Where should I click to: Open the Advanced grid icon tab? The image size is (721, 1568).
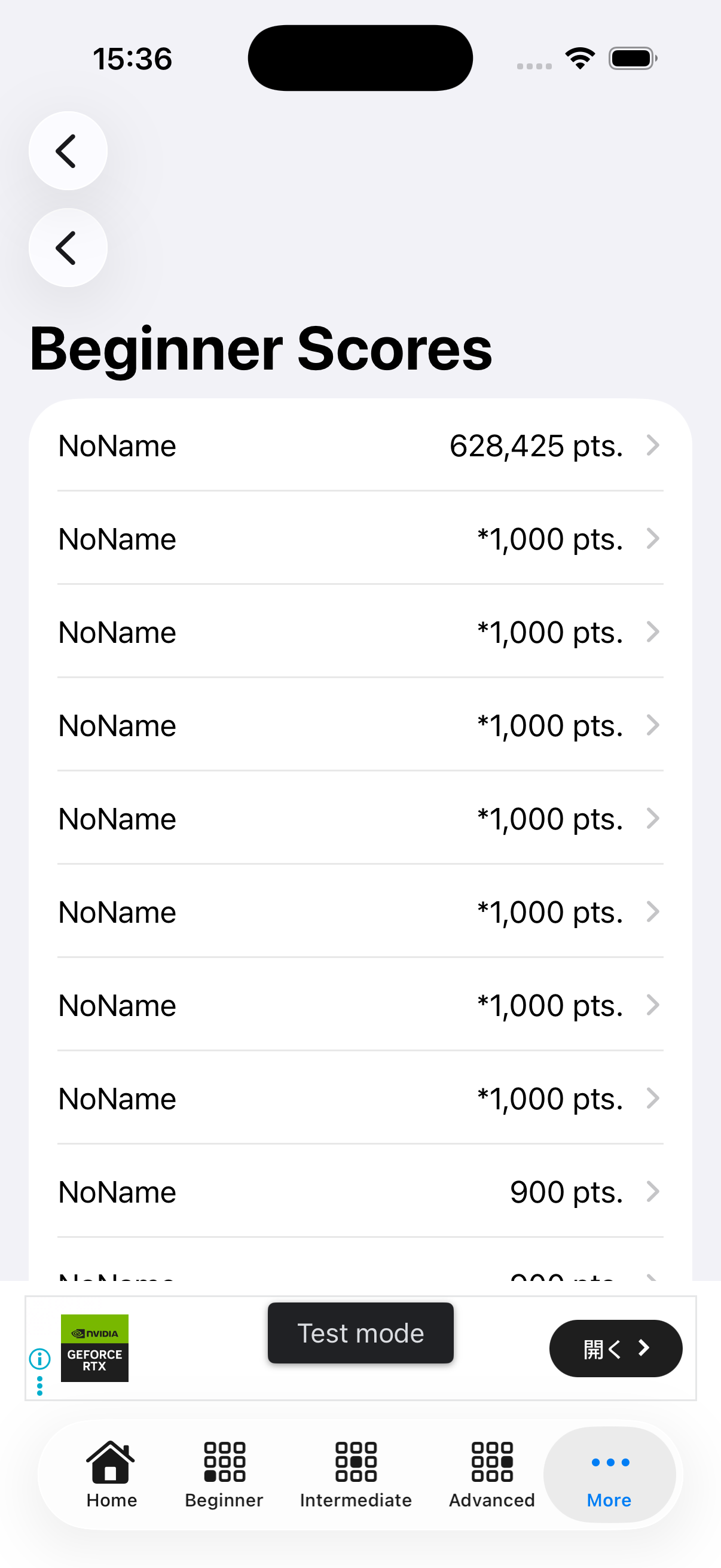coord(491,1462)
